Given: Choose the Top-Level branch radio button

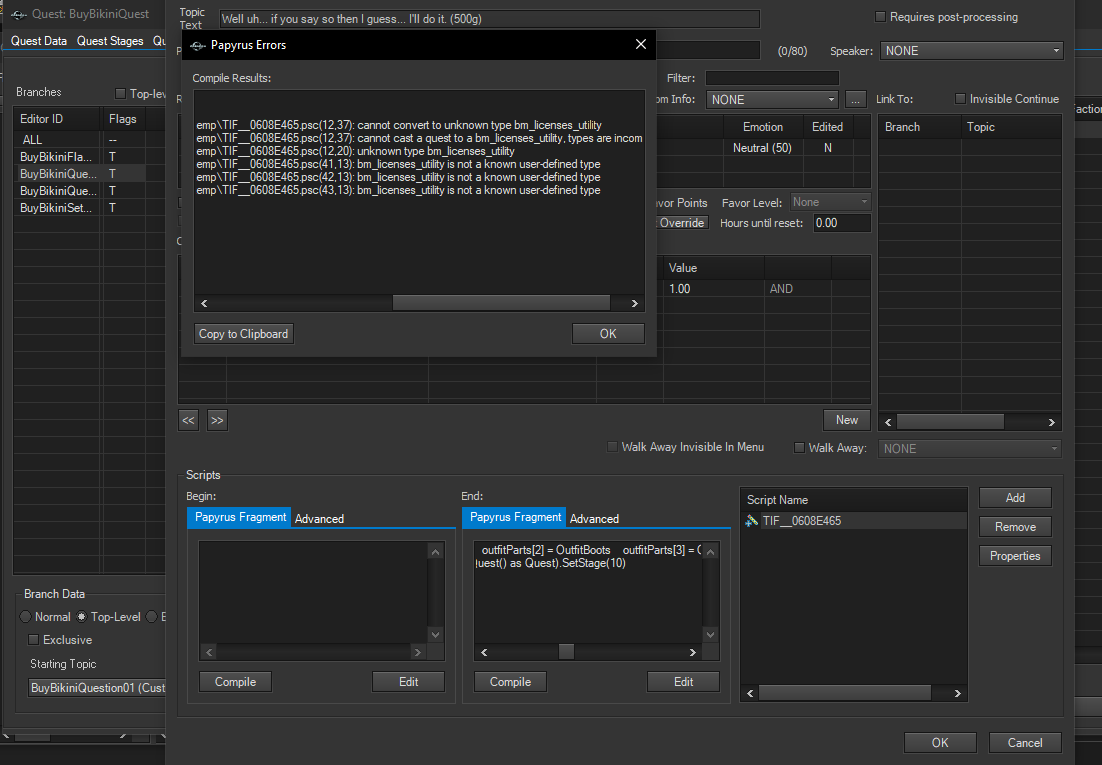Looking at the screenshot, I should [x=82, y=617].
